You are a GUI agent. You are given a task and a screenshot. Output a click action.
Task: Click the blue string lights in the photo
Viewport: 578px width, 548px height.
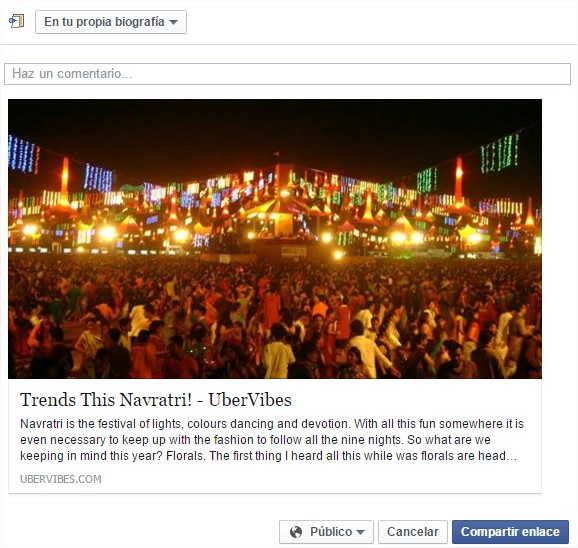click(x=23, y=154)
